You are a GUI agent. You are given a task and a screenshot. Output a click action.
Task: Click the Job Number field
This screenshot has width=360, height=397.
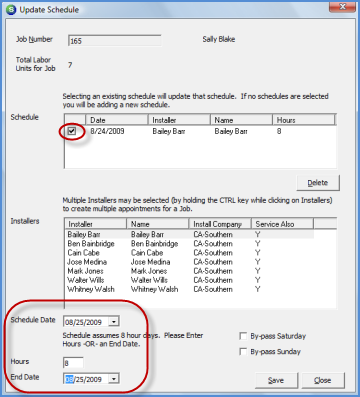115,41
